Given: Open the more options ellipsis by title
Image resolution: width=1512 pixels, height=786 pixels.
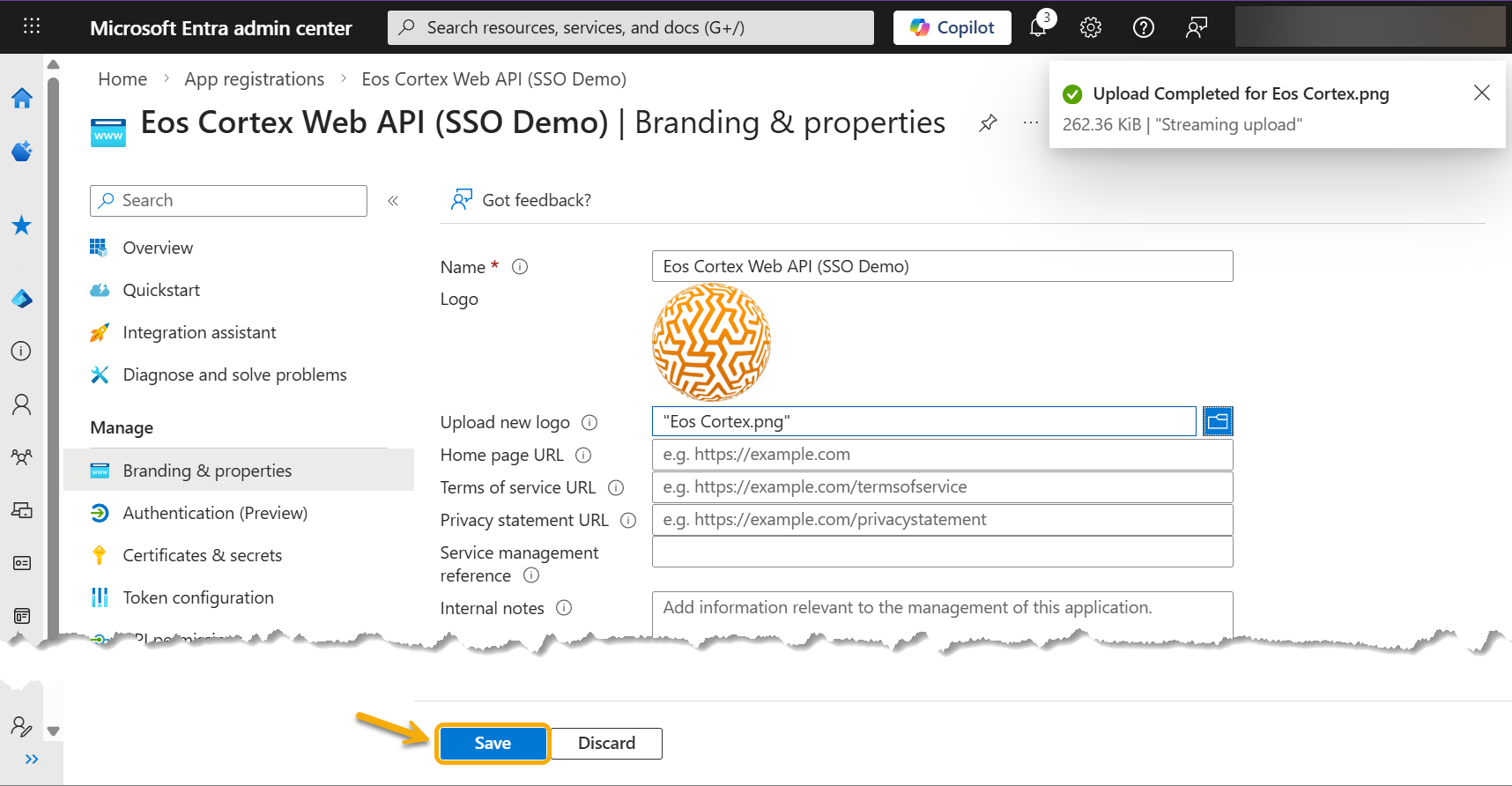Looking at the screenshot, I should tap(1030, 123).
